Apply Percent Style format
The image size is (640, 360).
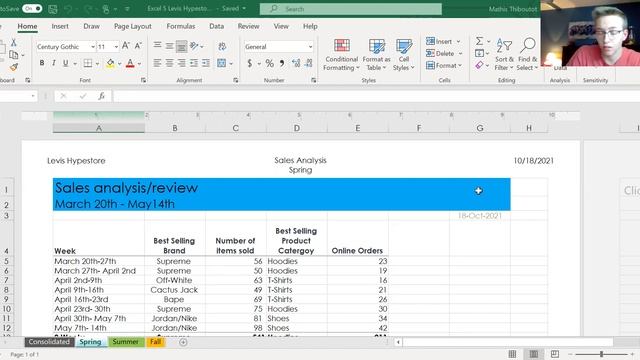(x=269, y=63)
